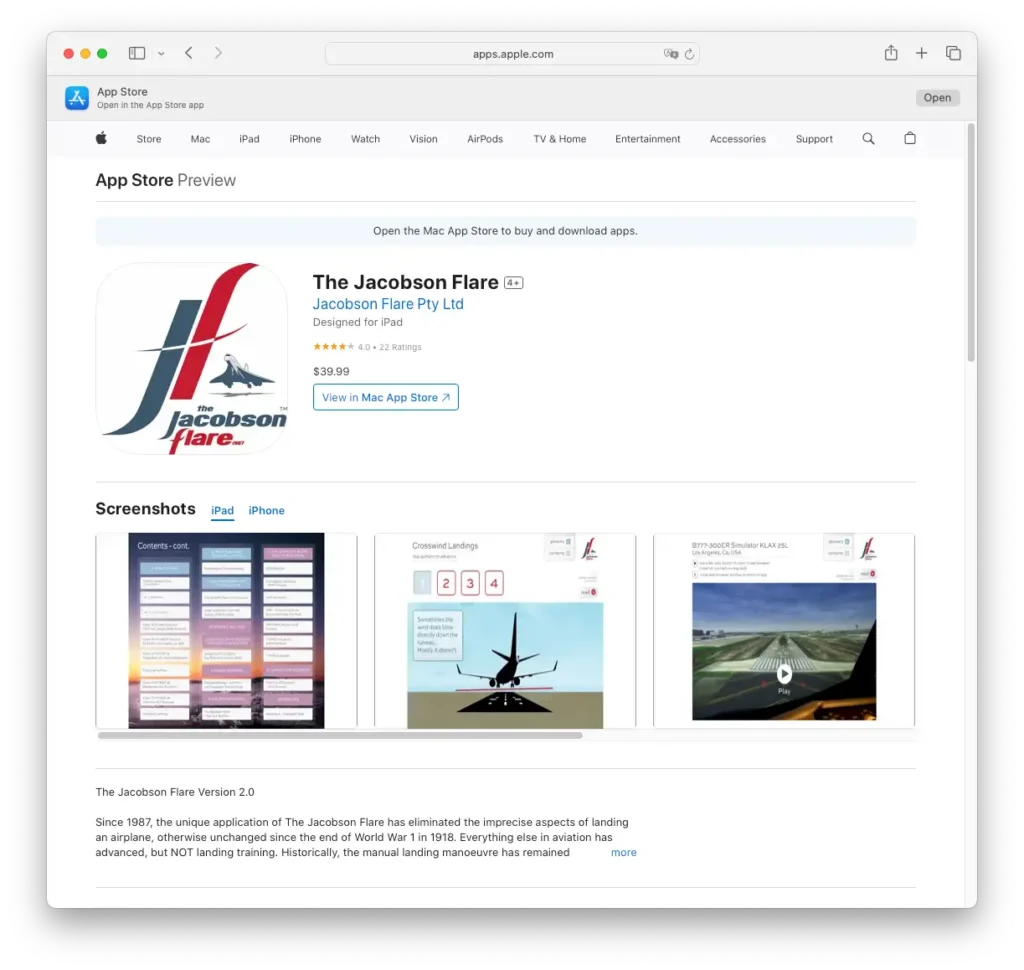Open the Jacobson Flare Pty Ltd link

tap(388, 304)
